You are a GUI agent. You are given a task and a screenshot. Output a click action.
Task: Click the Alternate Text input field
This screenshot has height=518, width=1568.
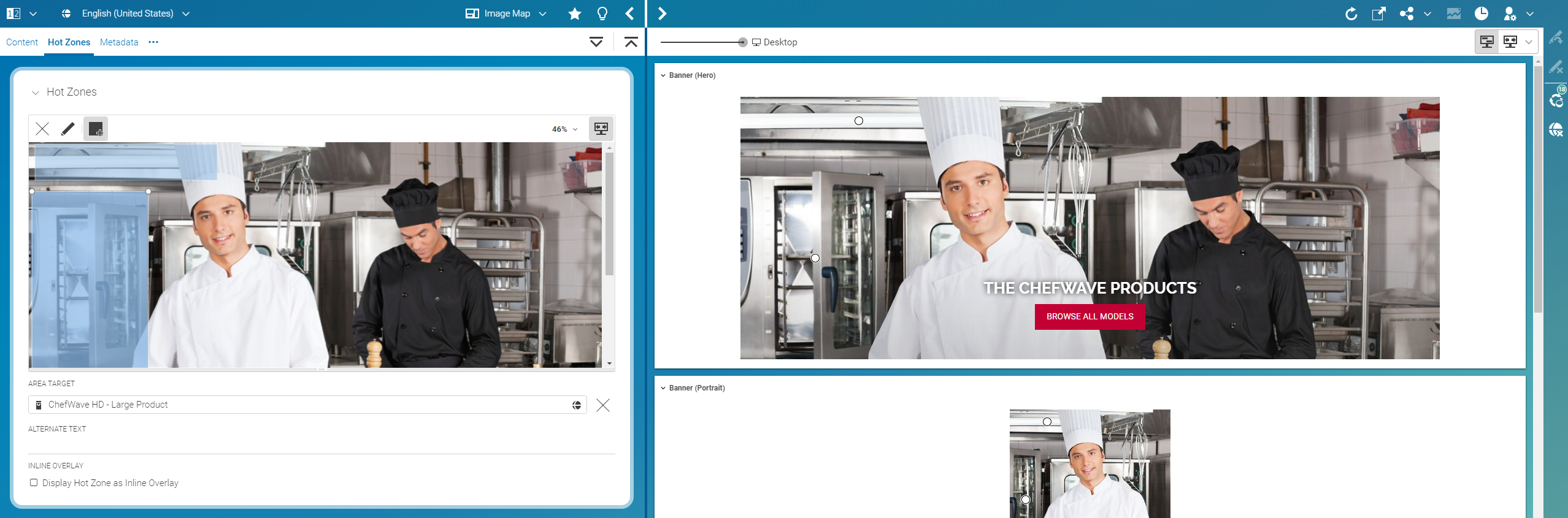coord(321,444)
